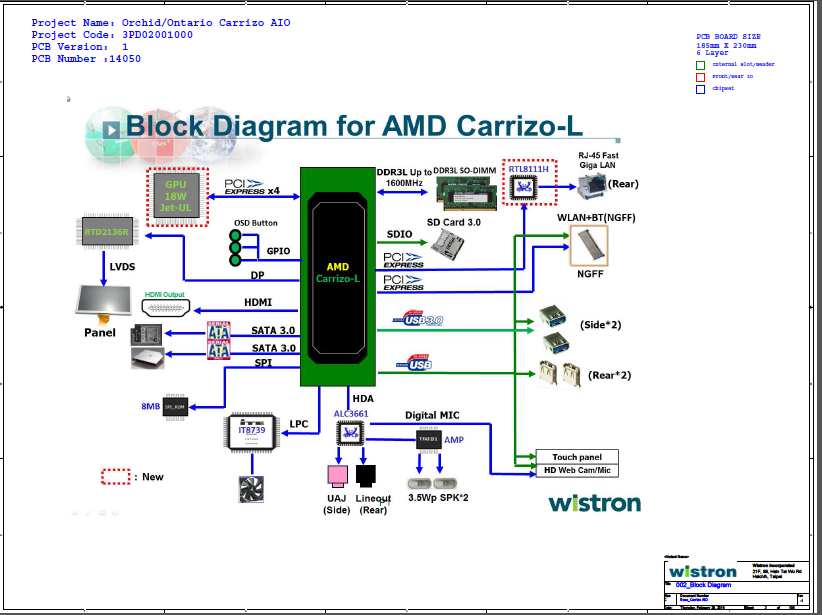Click the black Lineout jack icon
Image resolution: width=822 pixels, height=615 pixels.
pos(366,476)
